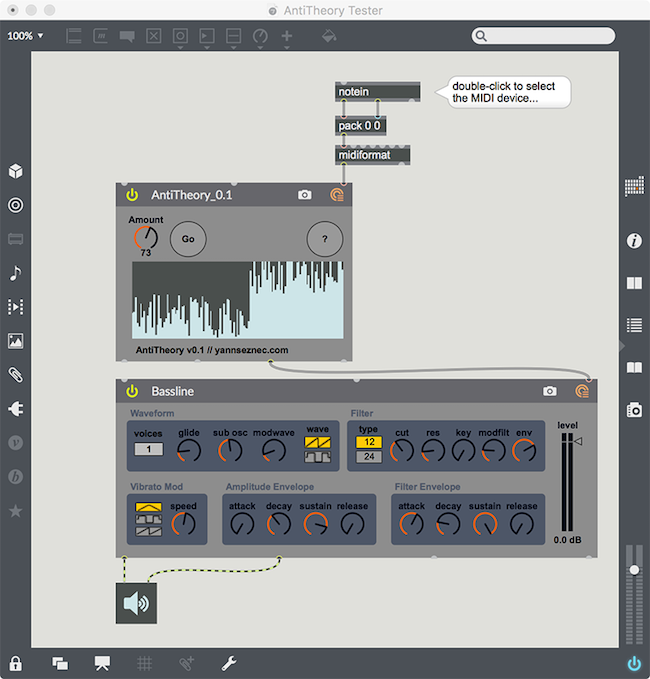The height and width of the screenshot is (679, 650).
Task: Open the plug-ins browser in sidebar
Action: click(16, 409)
